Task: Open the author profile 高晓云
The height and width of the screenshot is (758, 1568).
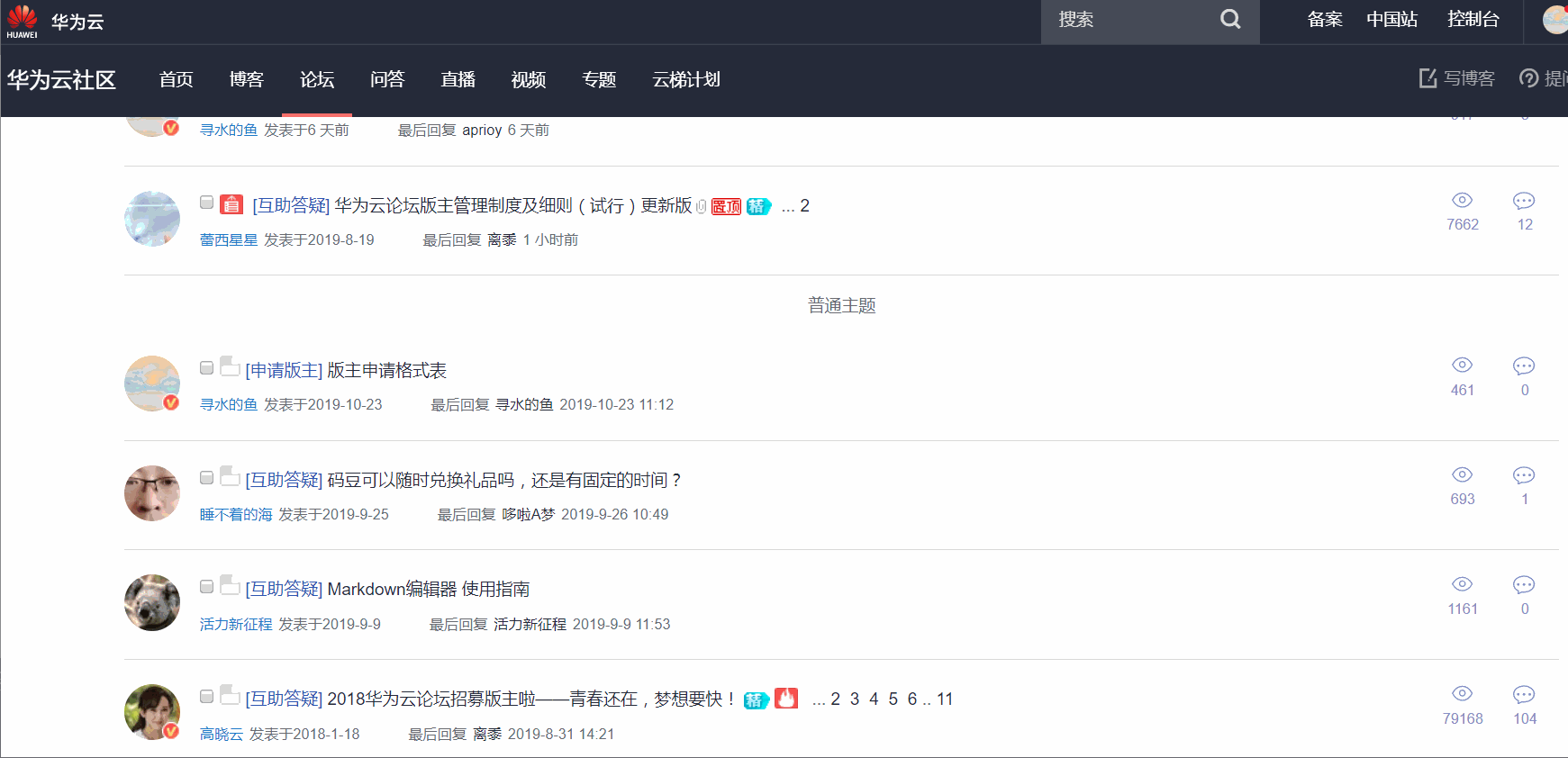Action: click(x=222, y=734)
